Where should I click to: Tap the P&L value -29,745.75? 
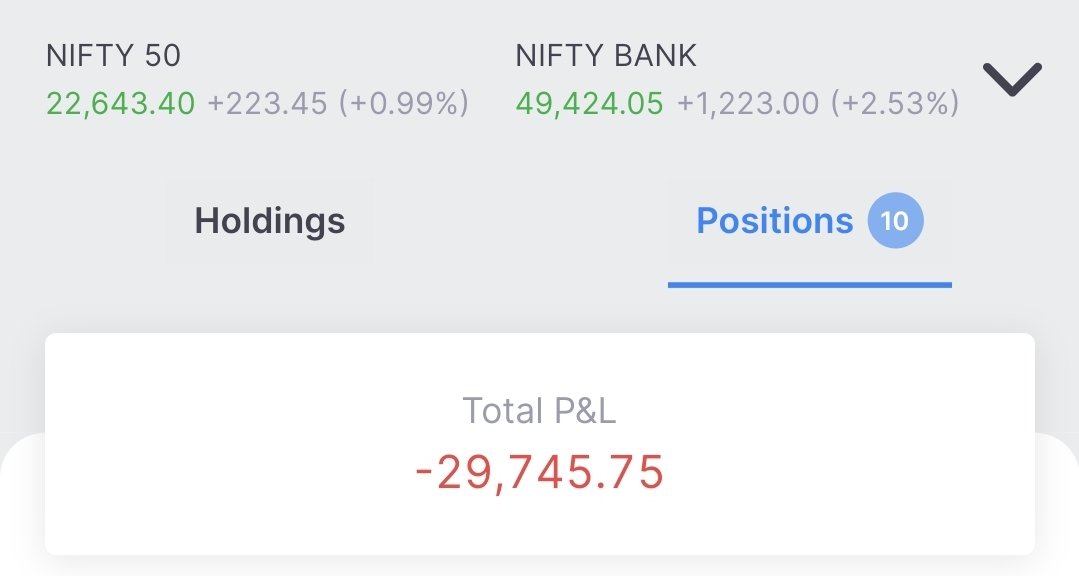pyautogui.click(x=540, y=473)
